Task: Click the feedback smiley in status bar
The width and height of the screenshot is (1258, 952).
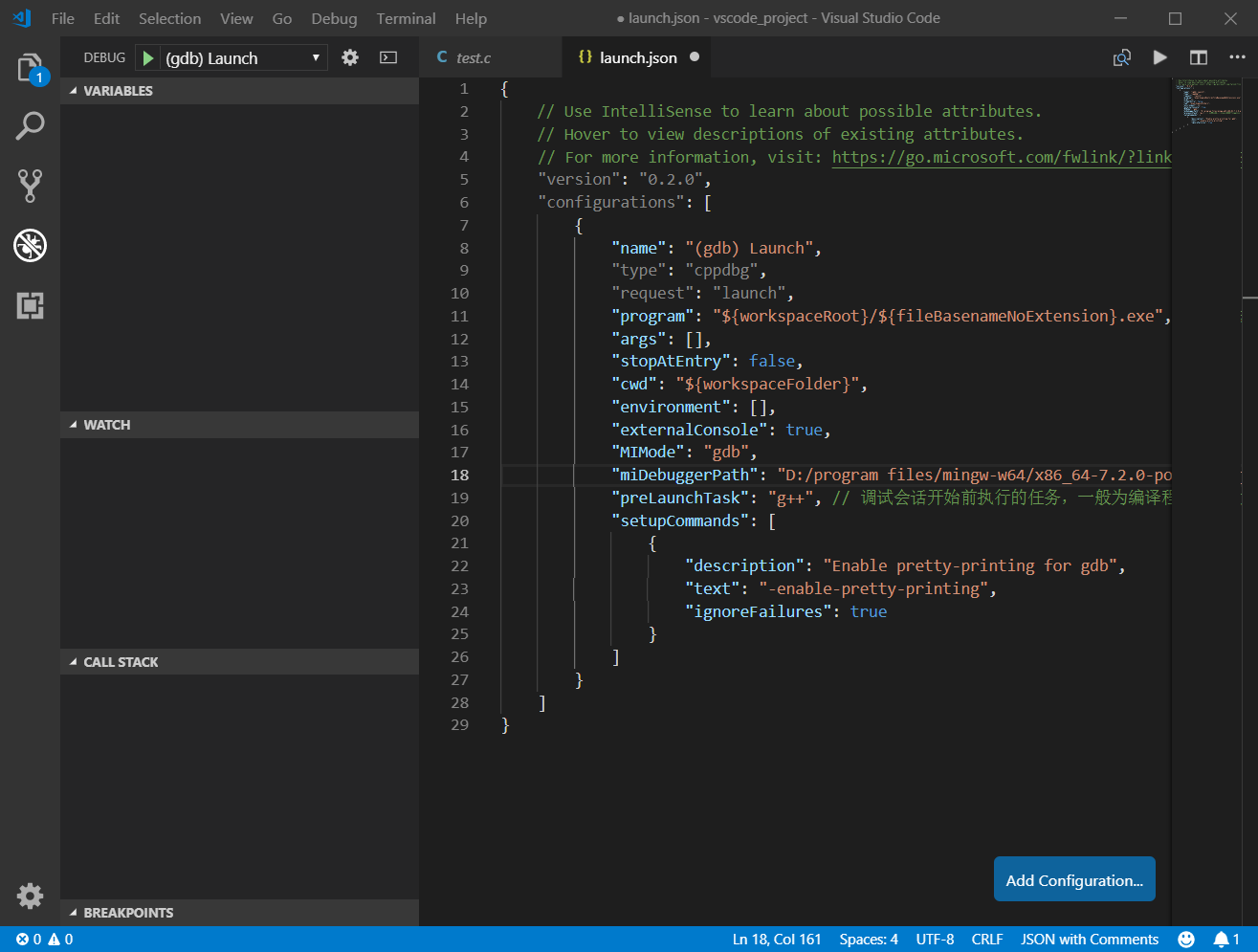Action: coord(1186,940)
